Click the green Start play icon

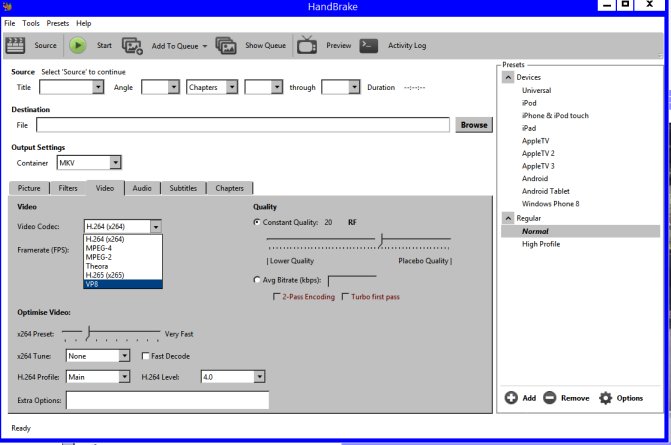point(77,45)
